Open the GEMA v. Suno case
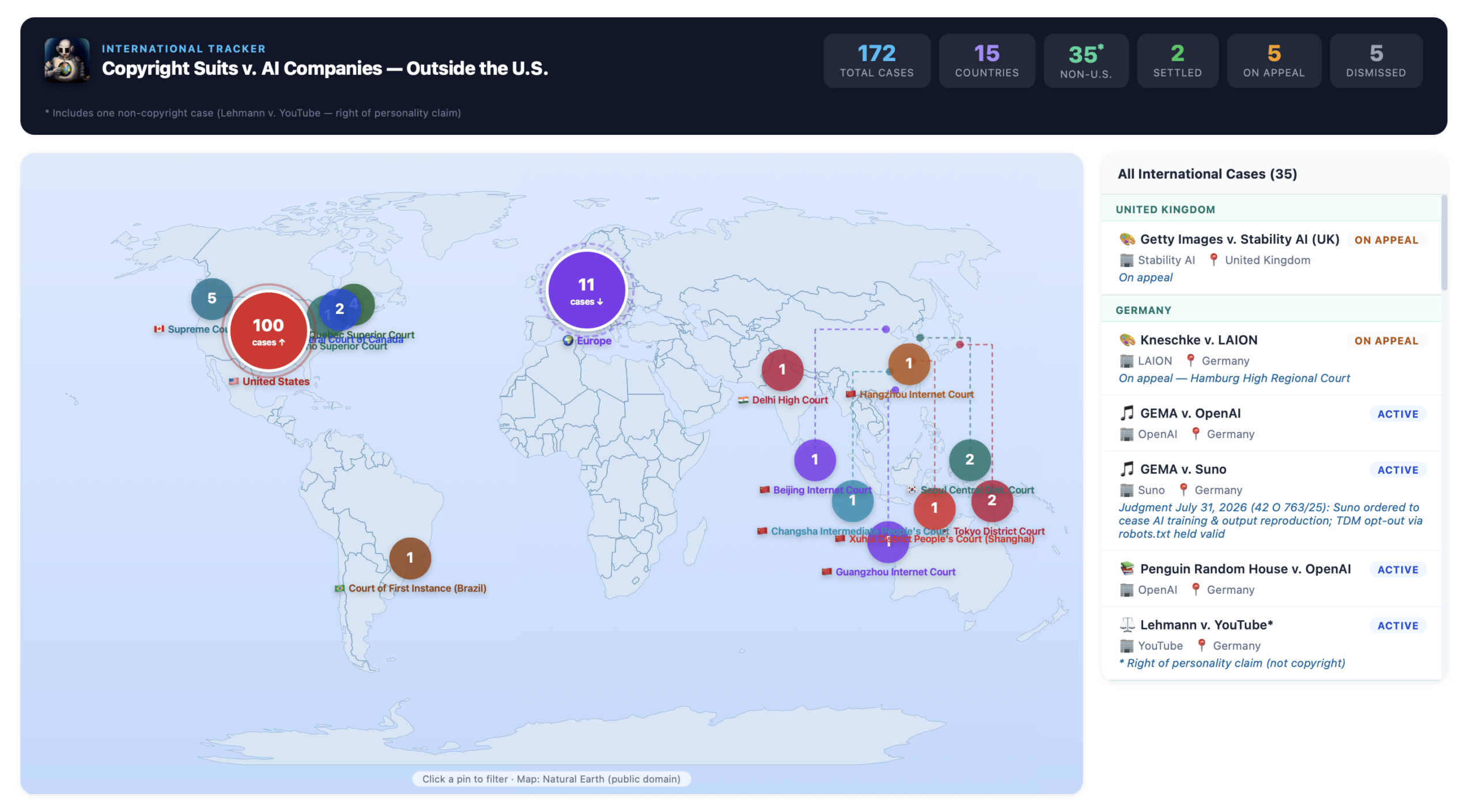 click(1270, 501)
